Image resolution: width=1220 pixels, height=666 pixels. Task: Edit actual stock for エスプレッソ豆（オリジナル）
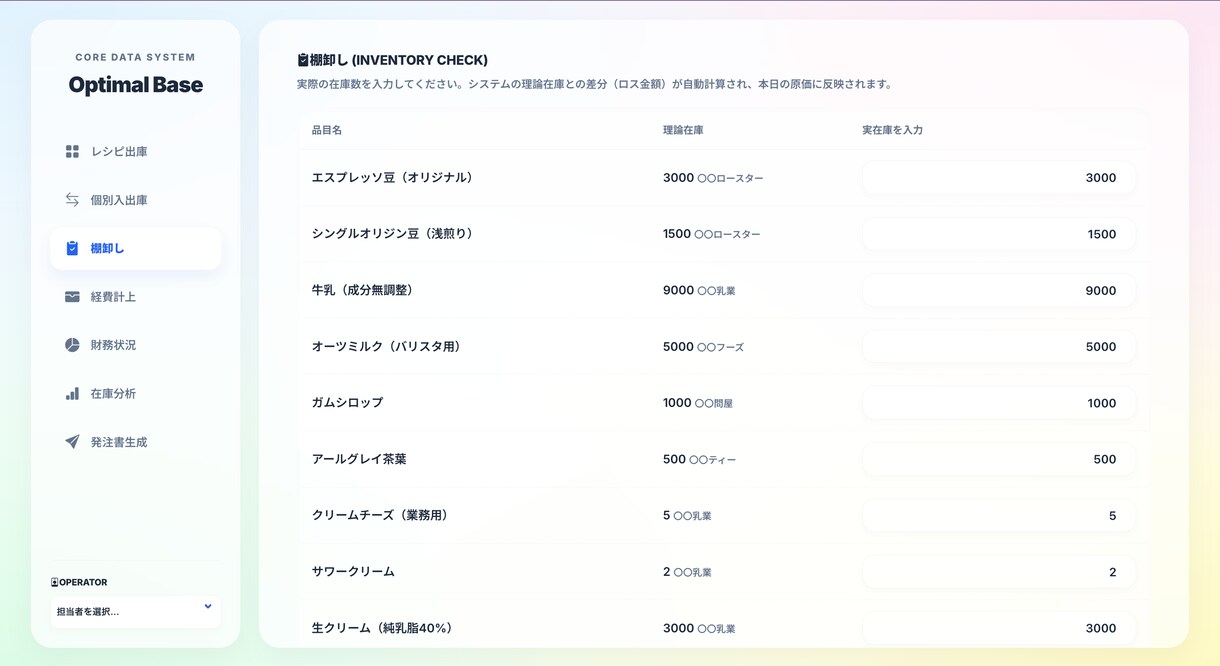pos(998,178)
